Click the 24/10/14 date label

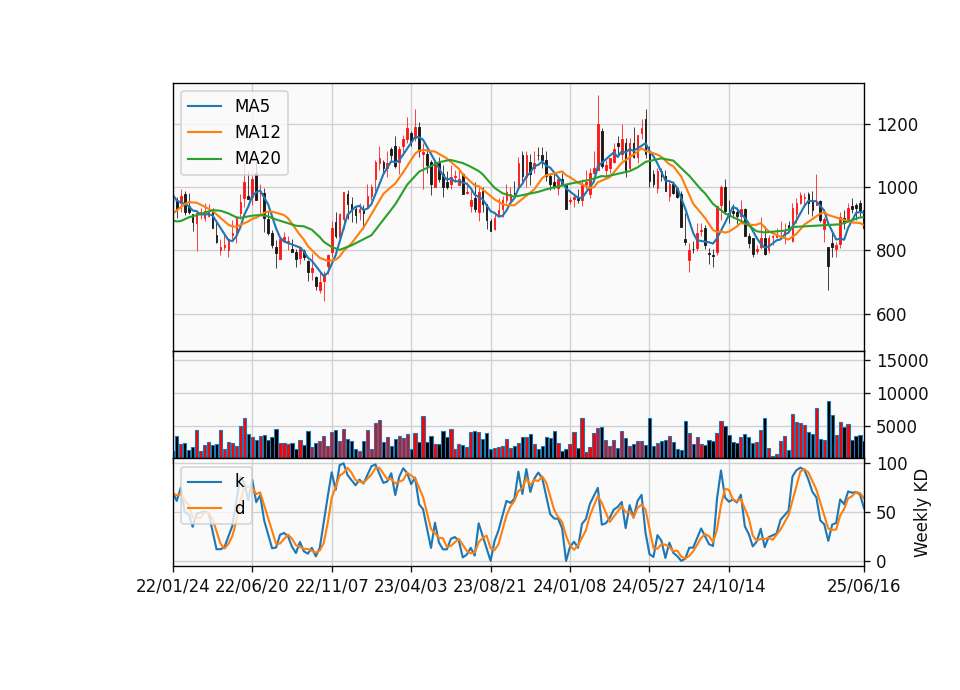click(729, 587)
